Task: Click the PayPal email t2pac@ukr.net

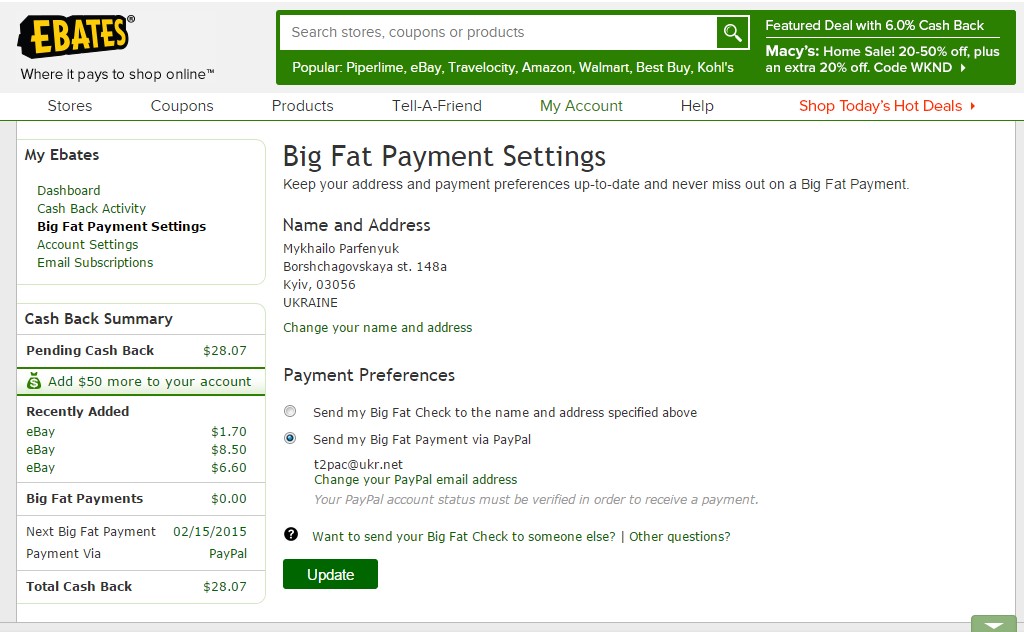Action: point(359,465)
